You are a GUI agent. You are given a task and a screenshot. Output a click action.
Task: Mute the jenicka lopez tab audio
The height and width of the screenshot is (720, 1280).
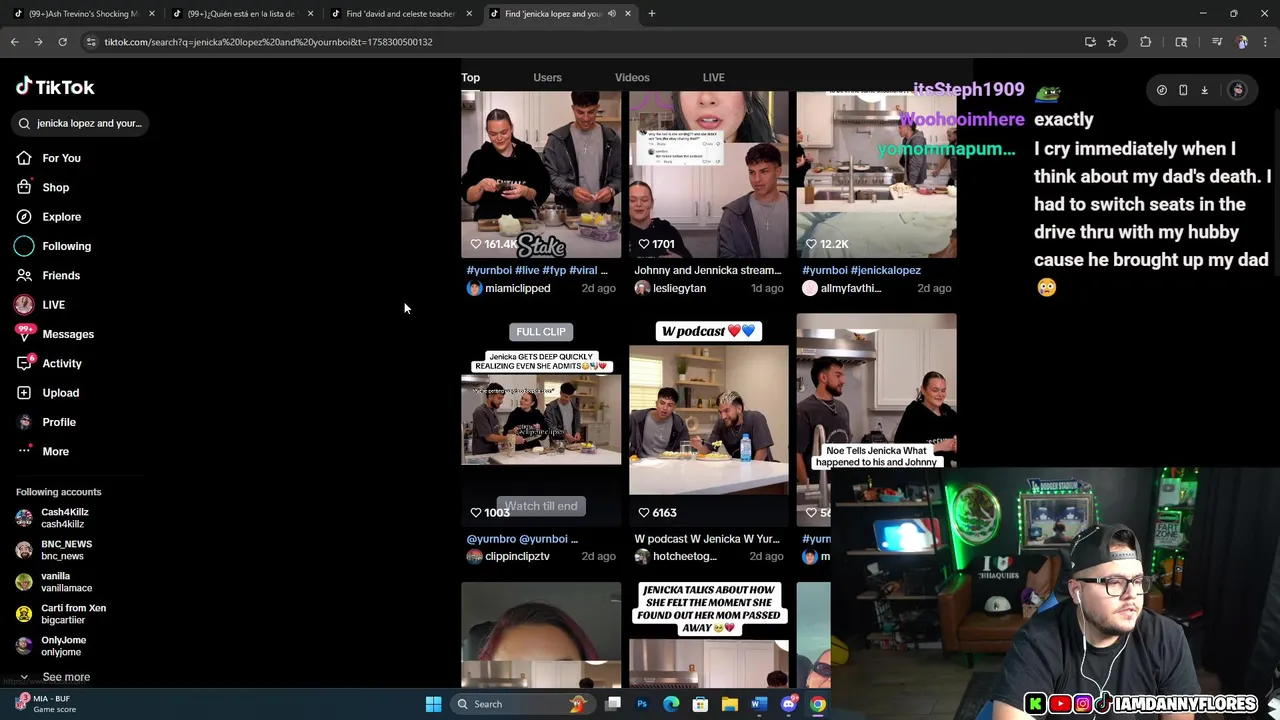click(611, 14)
